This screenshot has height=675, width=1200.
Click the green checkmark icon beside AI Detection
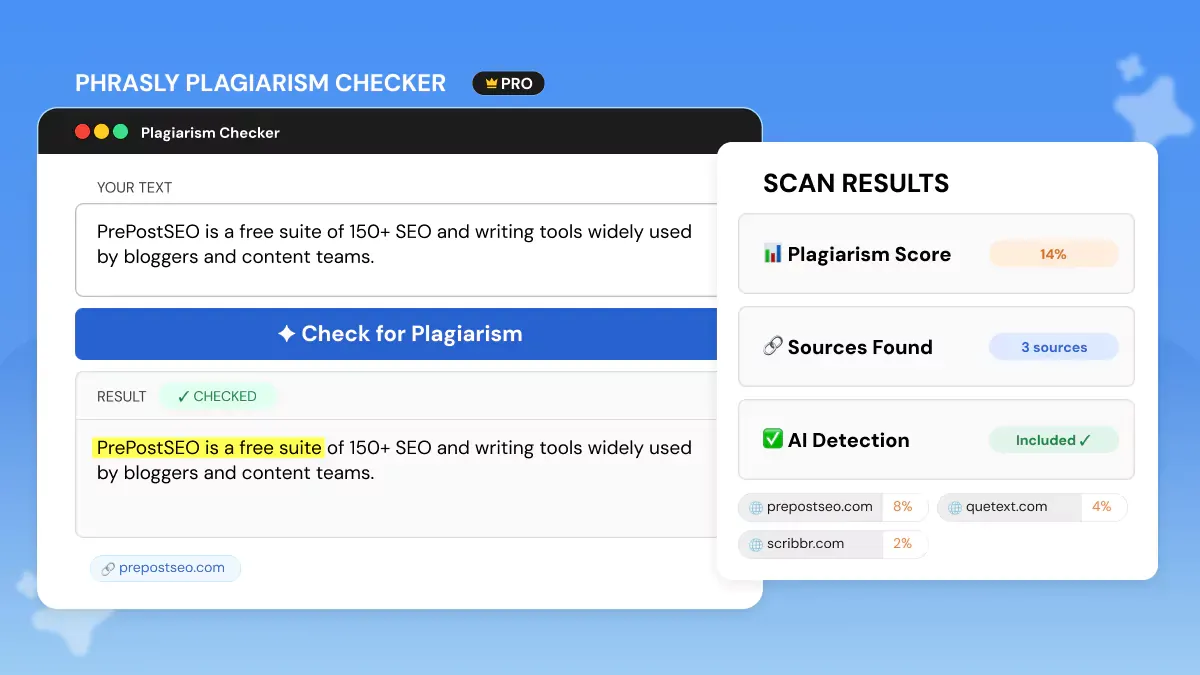click(772, 440)
